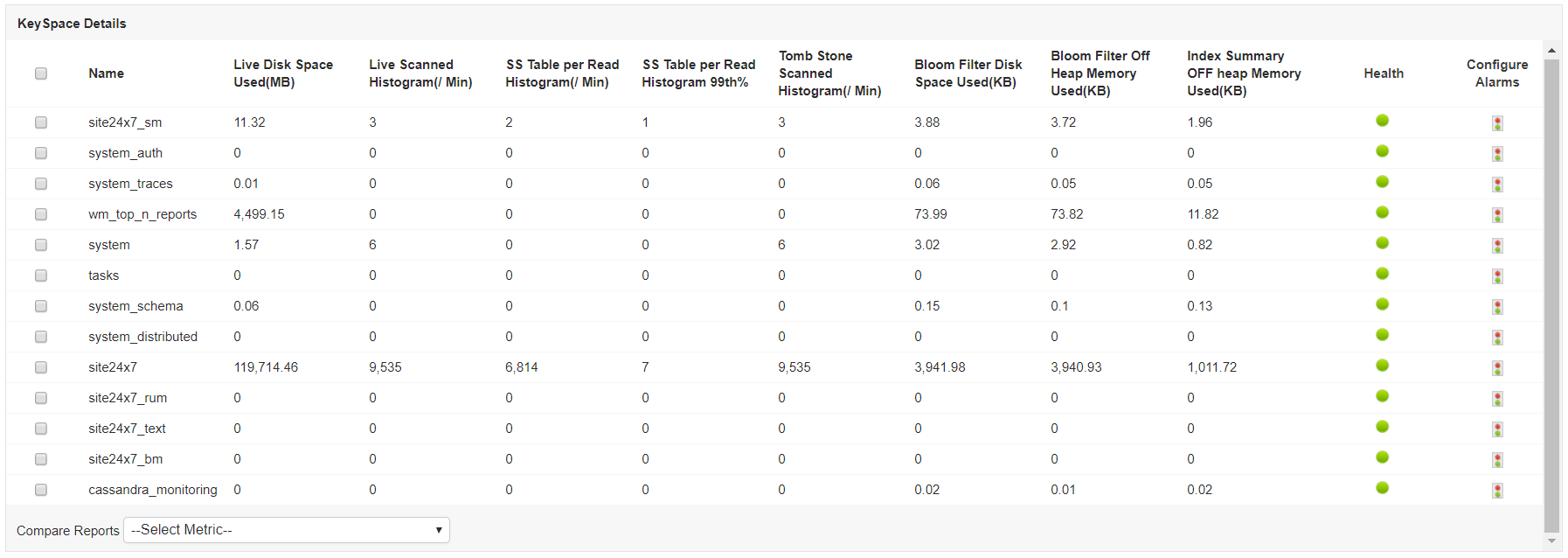
Task: Click alarm configuration icon for wm_top_n_reports
Action: click(1497, 215)
